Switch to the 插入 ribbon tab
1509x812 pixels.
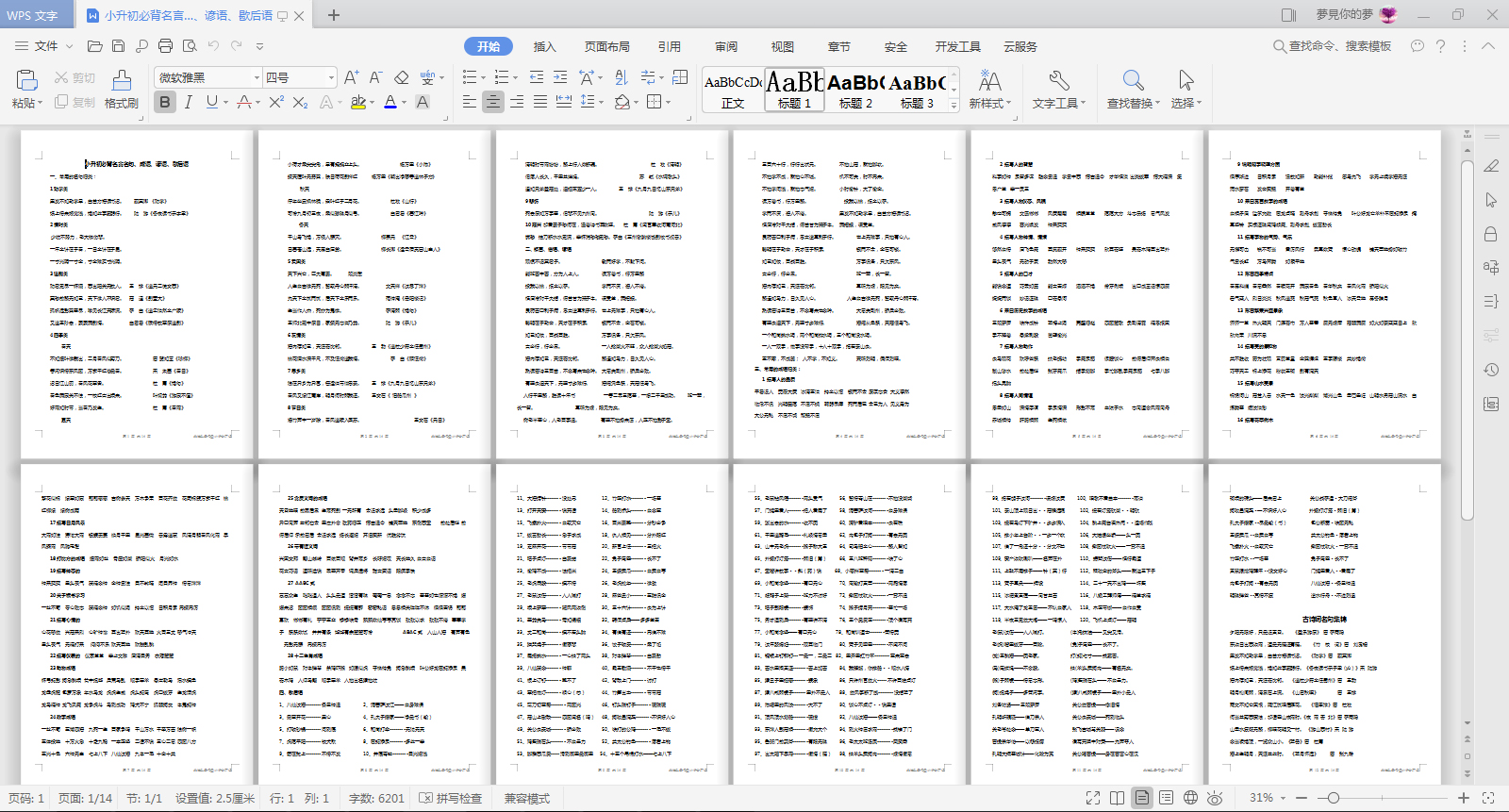tap(544, 46)
